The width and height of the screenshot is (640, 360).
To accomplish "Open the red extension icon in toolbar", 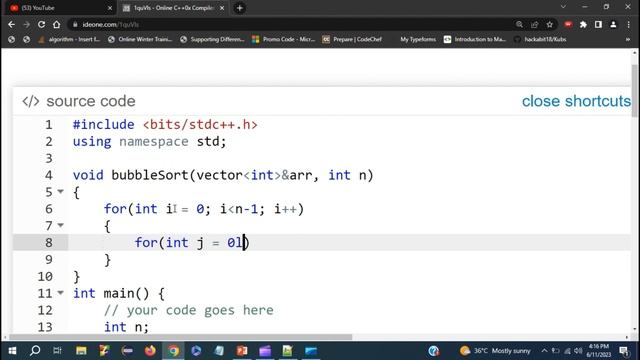I will pos(568,24).
